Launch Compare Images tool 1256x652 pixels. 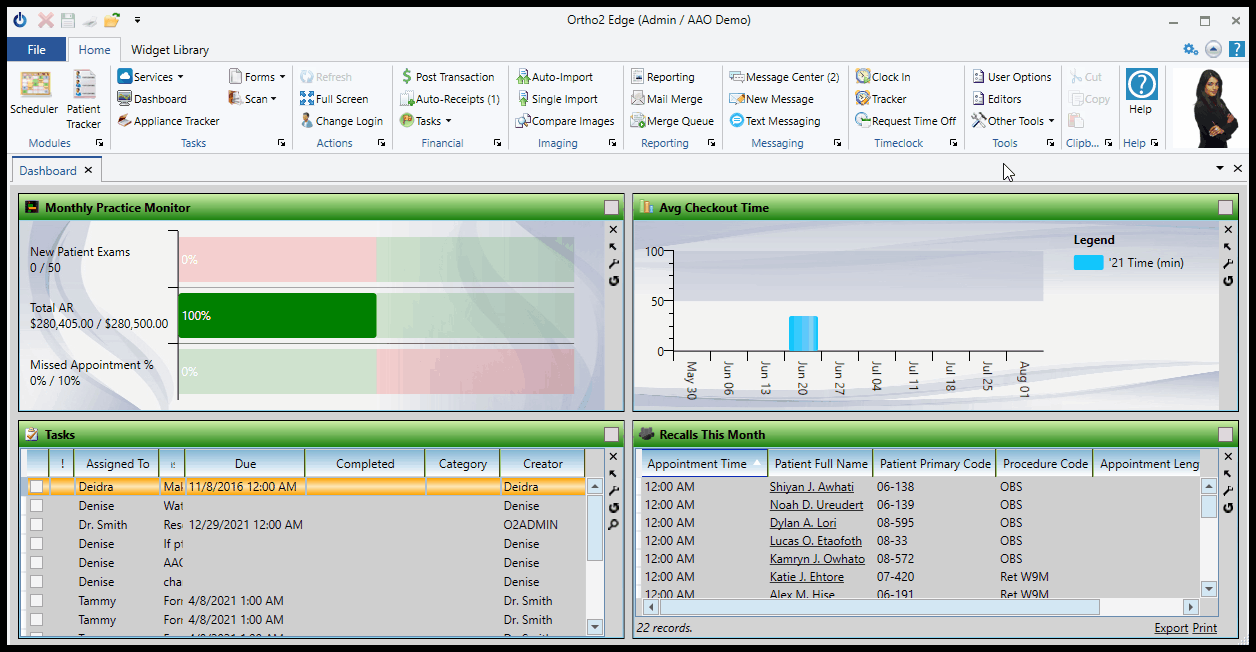point(565,121)
